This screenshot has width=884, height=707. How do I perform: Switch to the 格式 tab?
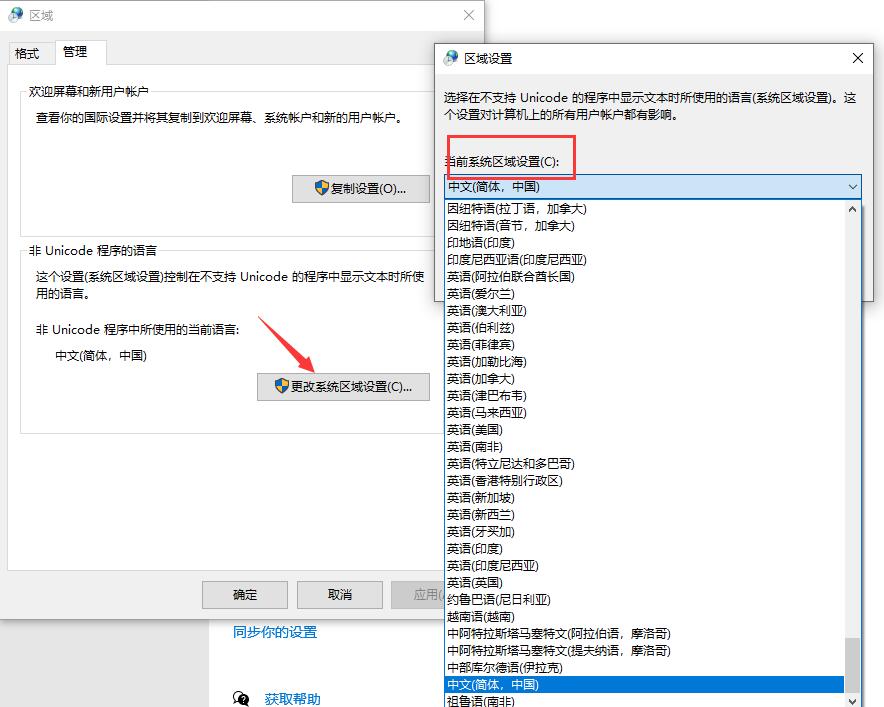[27, 52]
